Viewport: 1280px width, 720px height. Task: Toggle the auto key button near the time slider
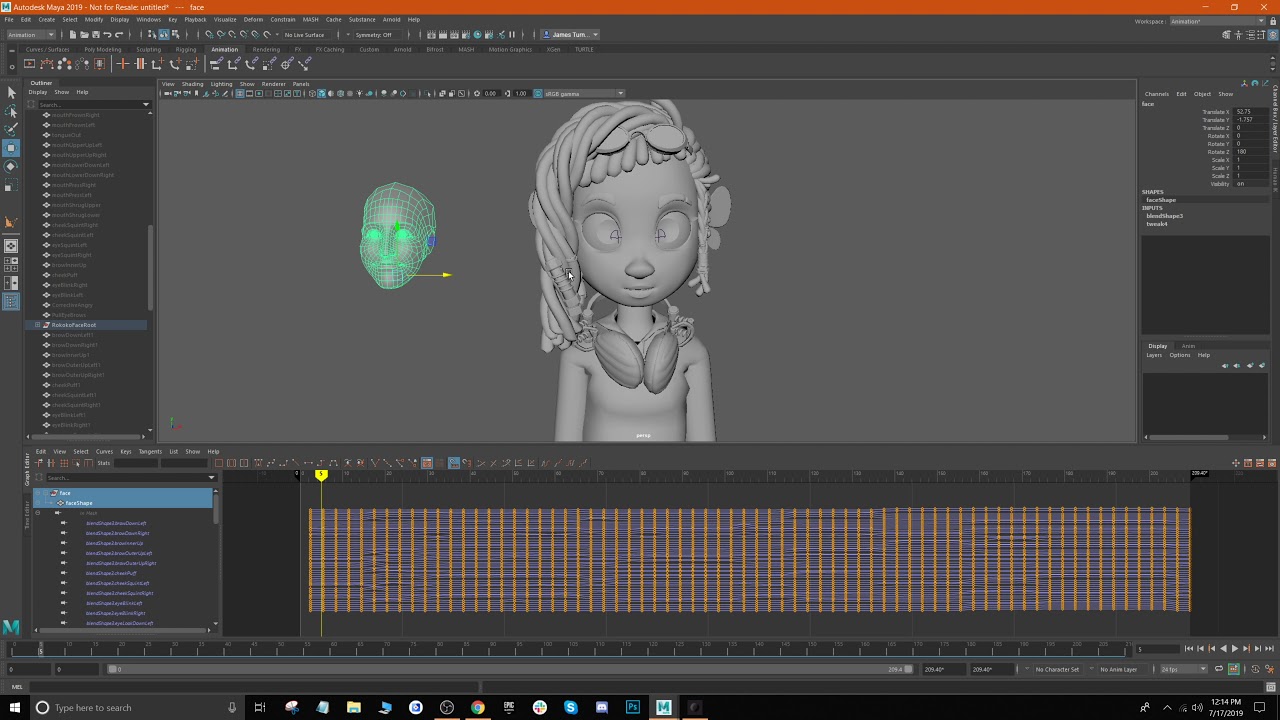[x=1234, y=669]
